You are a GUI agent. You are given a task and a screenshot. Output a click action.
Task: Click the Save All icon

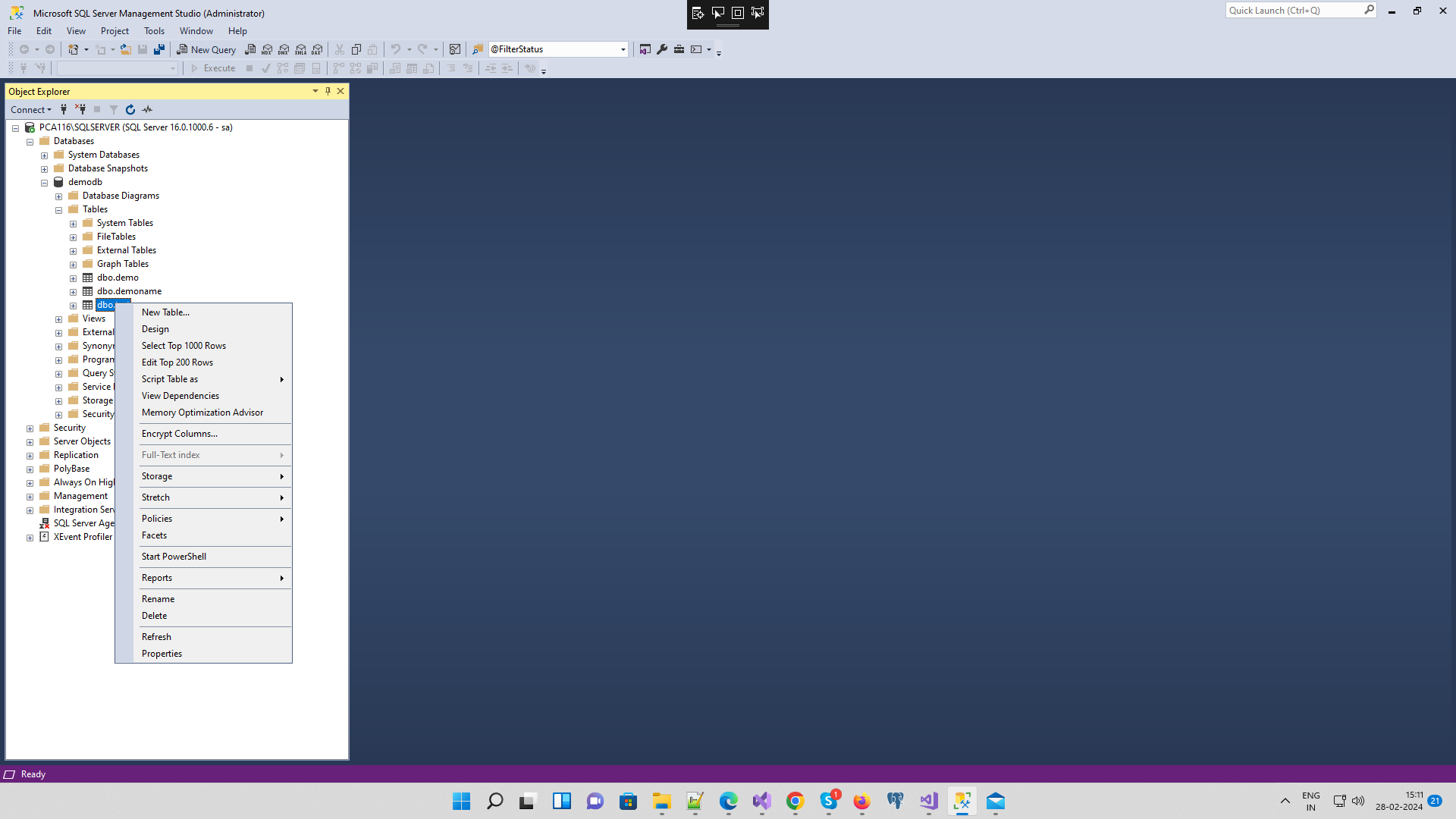click(159, 49)
